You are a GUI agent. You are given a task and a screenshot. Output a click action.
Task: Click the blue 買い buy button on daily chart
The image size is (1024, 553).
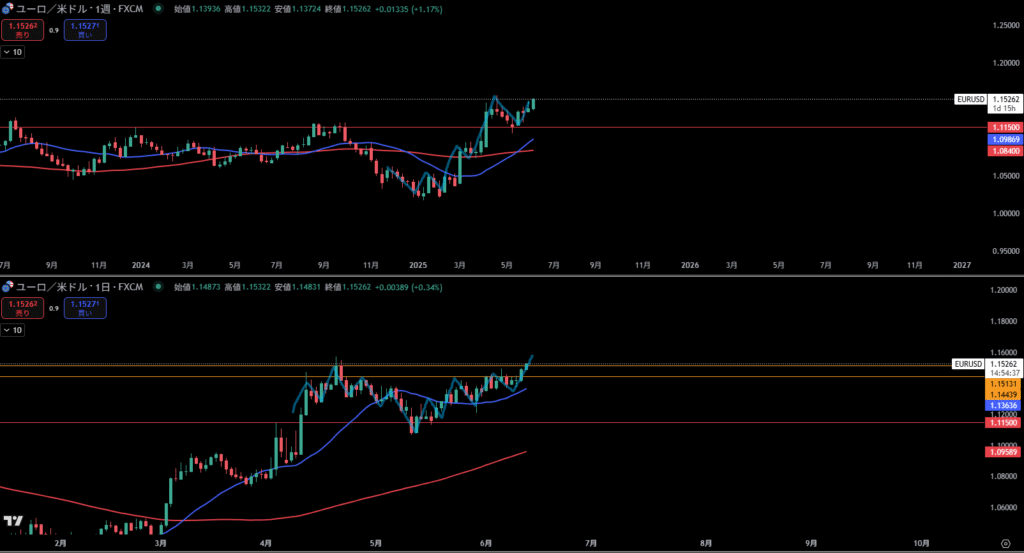click(85, 308)
